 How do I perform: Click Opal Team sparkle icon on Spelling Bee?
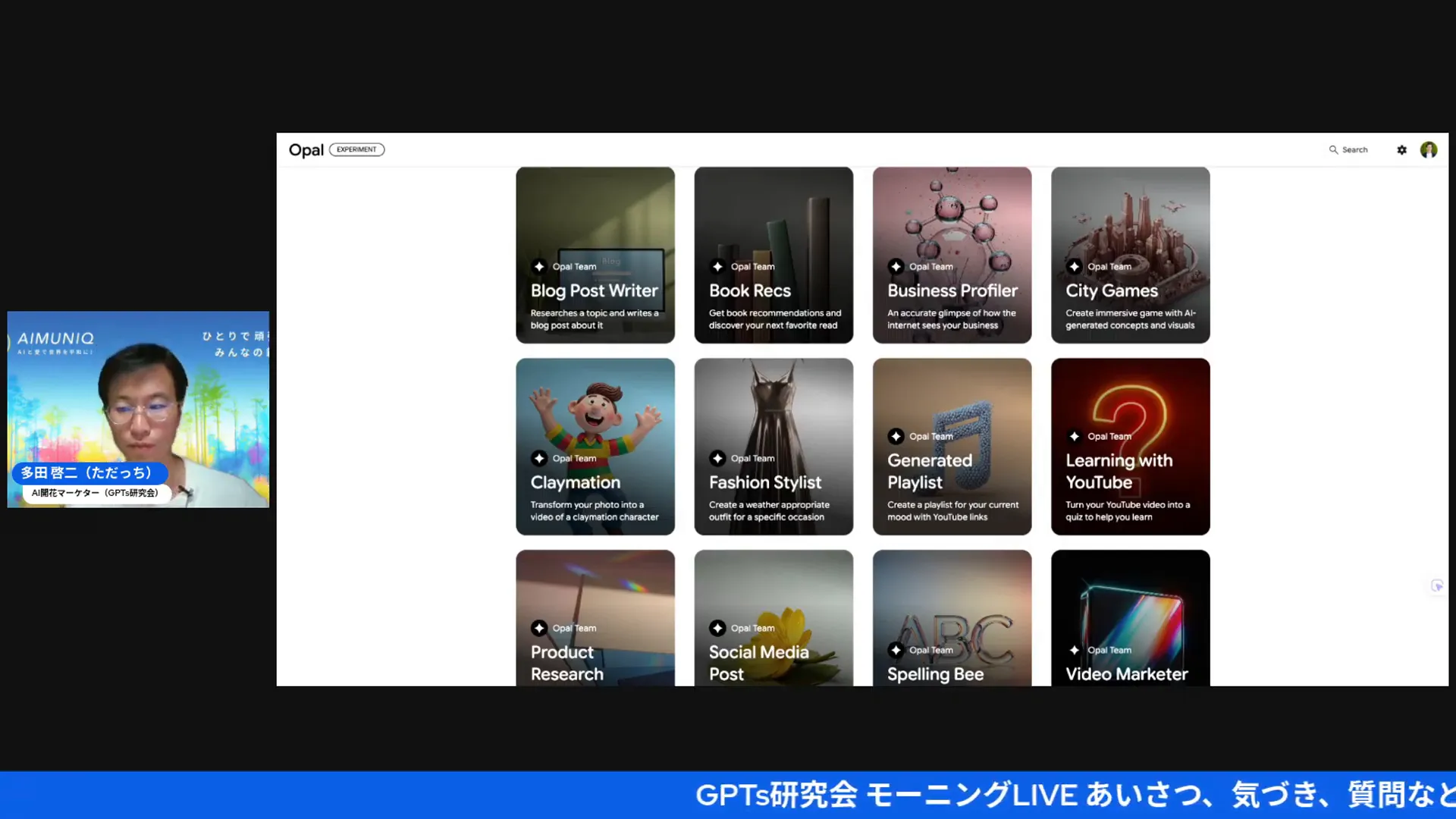896,650
